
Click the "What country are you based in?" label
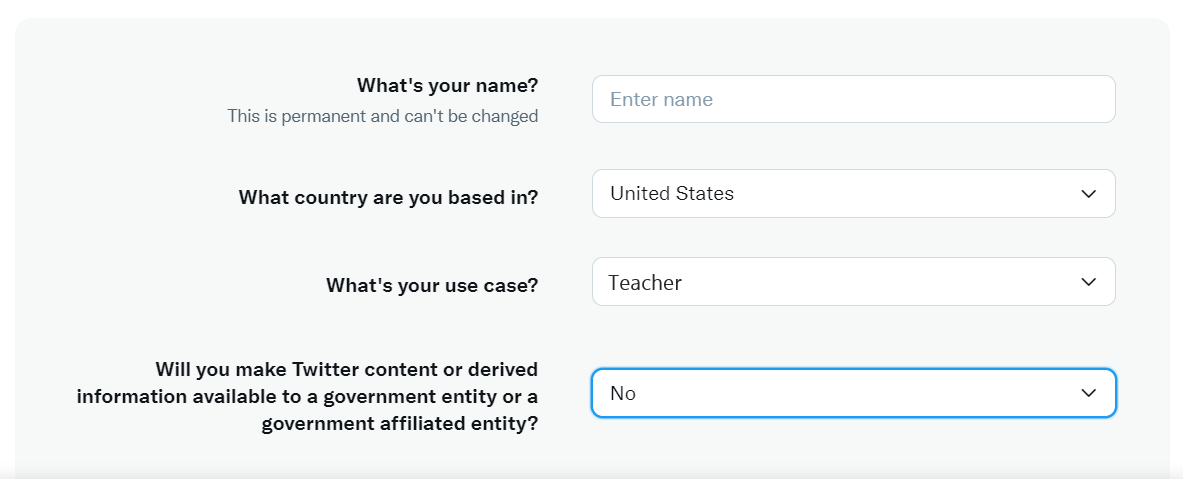click(x=389, y=198)
